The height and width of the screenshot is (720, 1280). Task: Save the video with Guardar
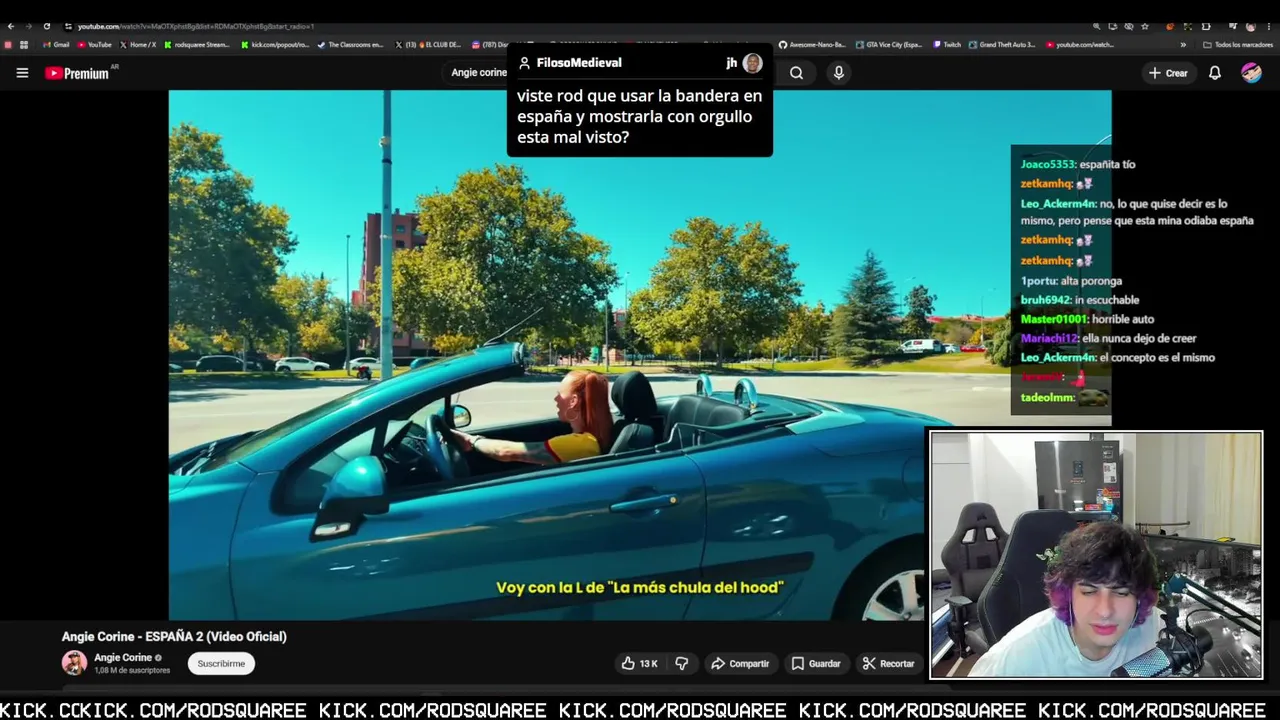pyautogui.click(x=816, y=663)
